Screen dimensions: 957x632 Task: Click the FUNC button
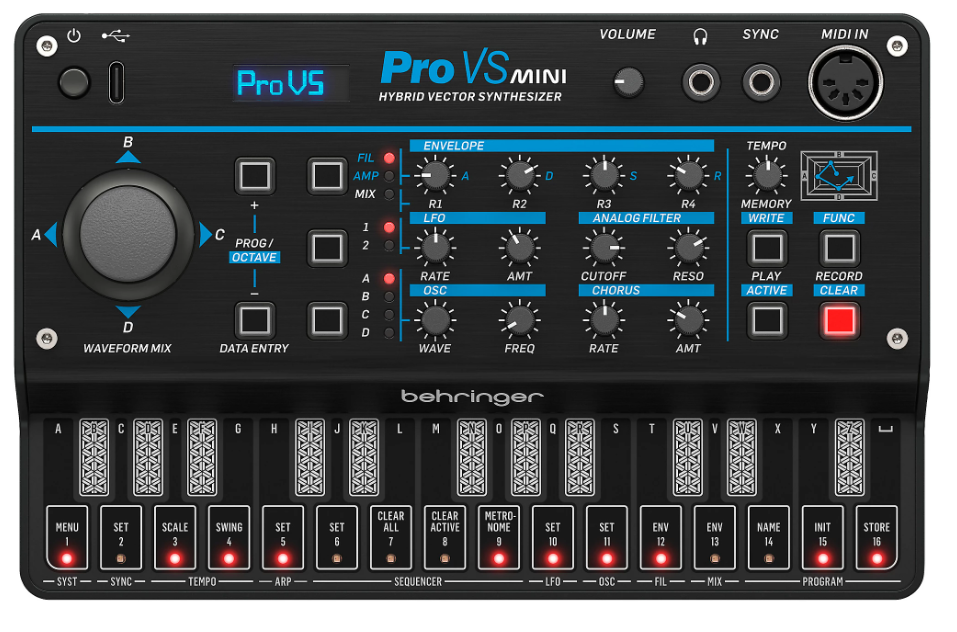point(839,248)
